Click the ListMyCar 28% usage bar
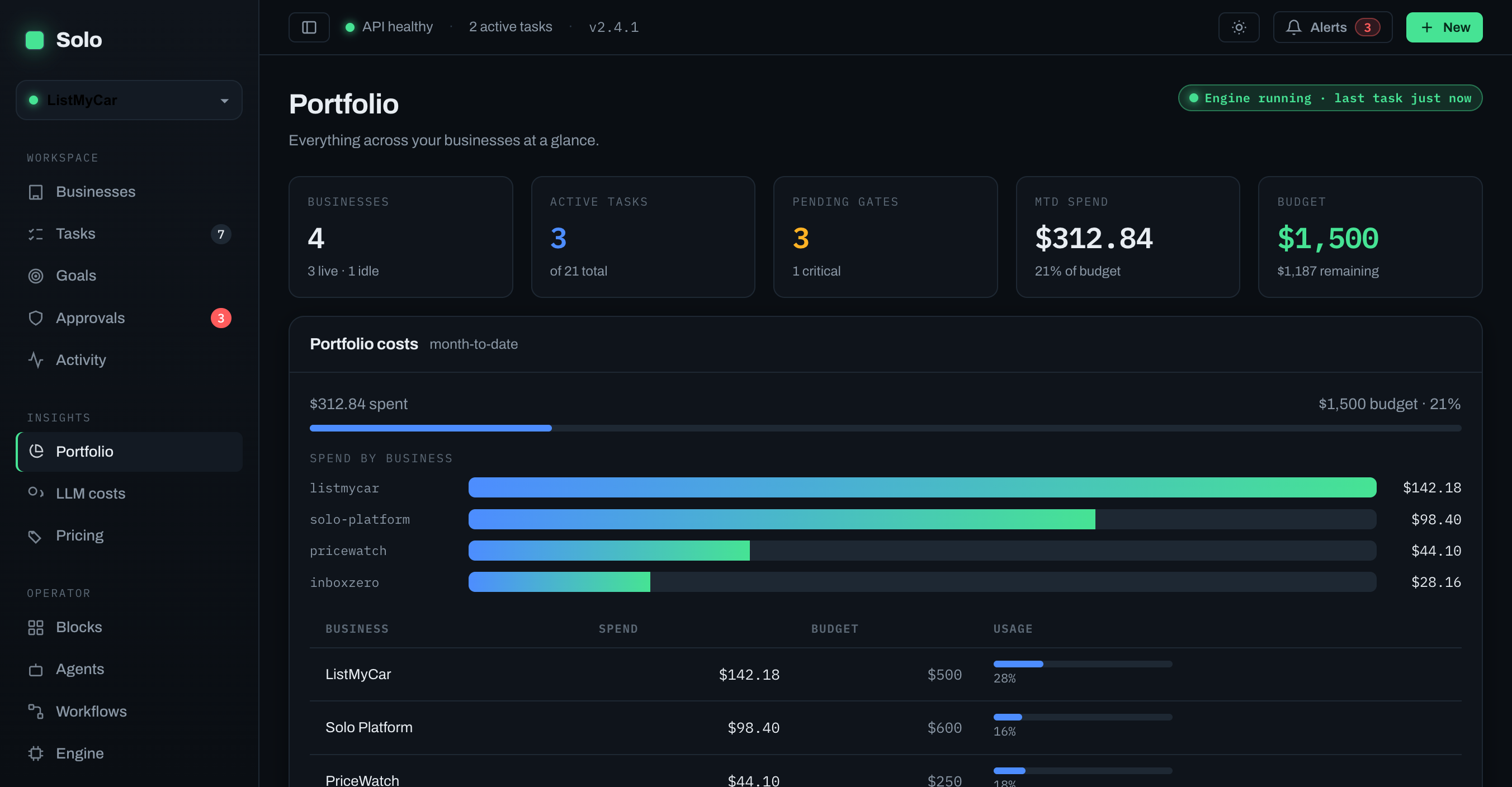The image size is (1512, 787). coord(1083,665)
